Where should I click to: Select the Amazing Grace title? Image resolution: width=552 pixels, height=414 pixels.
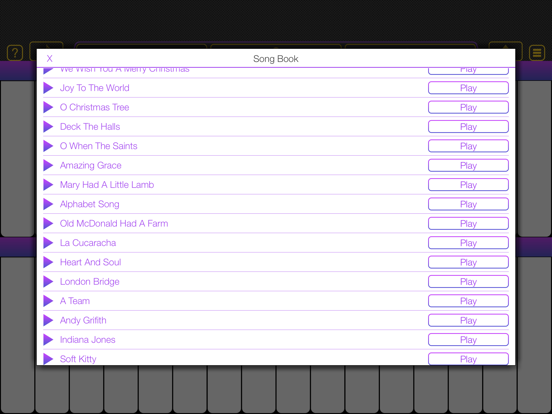pyautogui.click(x=90, y=165)
